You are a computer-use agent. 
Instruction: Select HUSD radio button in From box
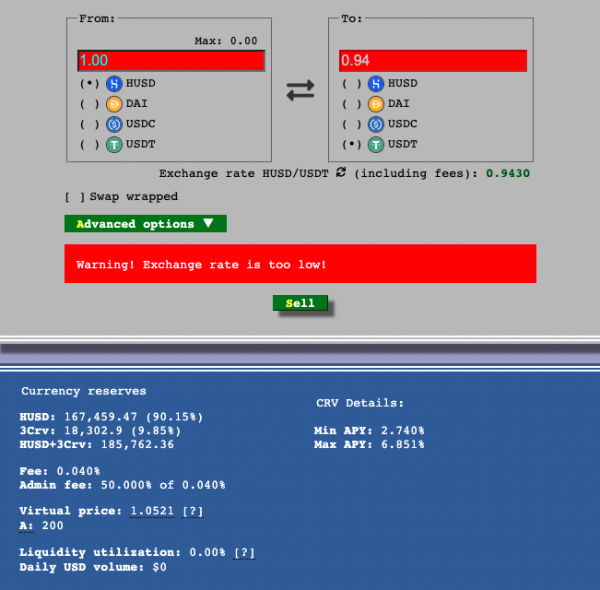pyautogui.click(x=89, y=83)
